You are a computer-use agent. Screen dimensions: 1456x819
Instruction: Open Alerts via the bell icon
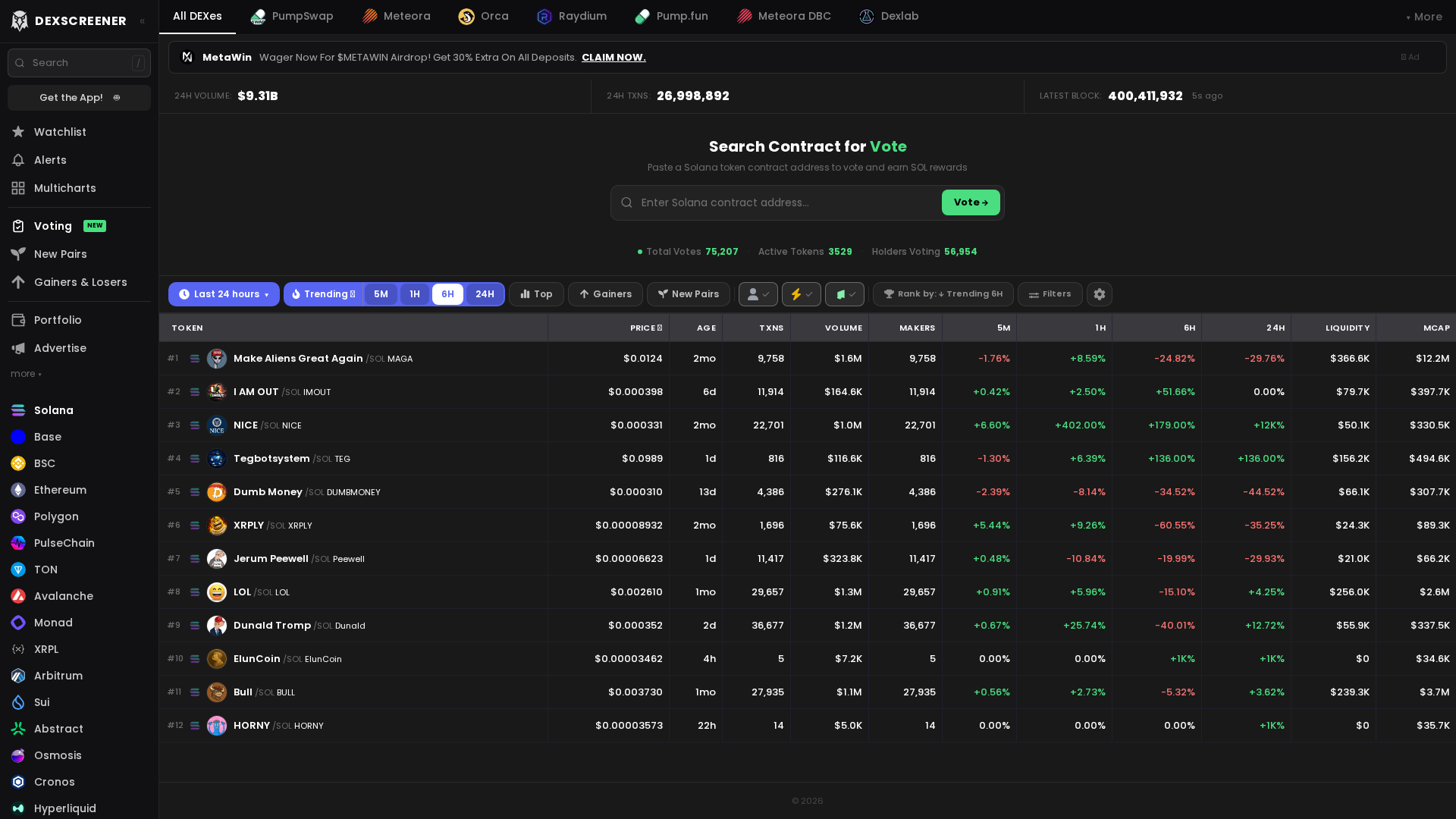[x=18, y=160]
